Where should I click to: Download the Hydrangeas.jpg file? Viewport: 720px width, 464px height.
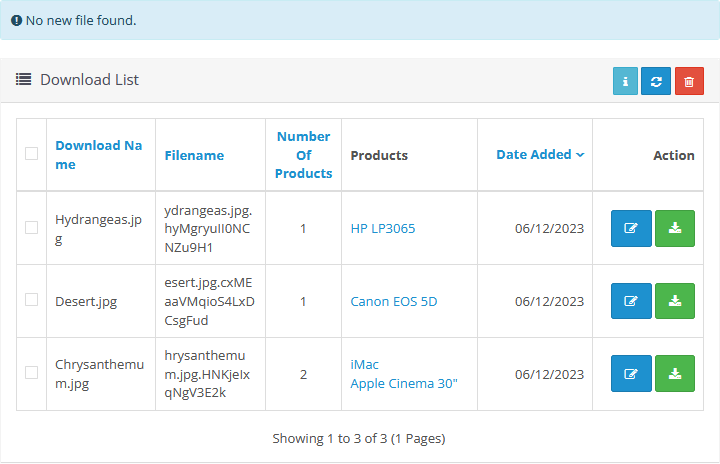click(674, 228)
